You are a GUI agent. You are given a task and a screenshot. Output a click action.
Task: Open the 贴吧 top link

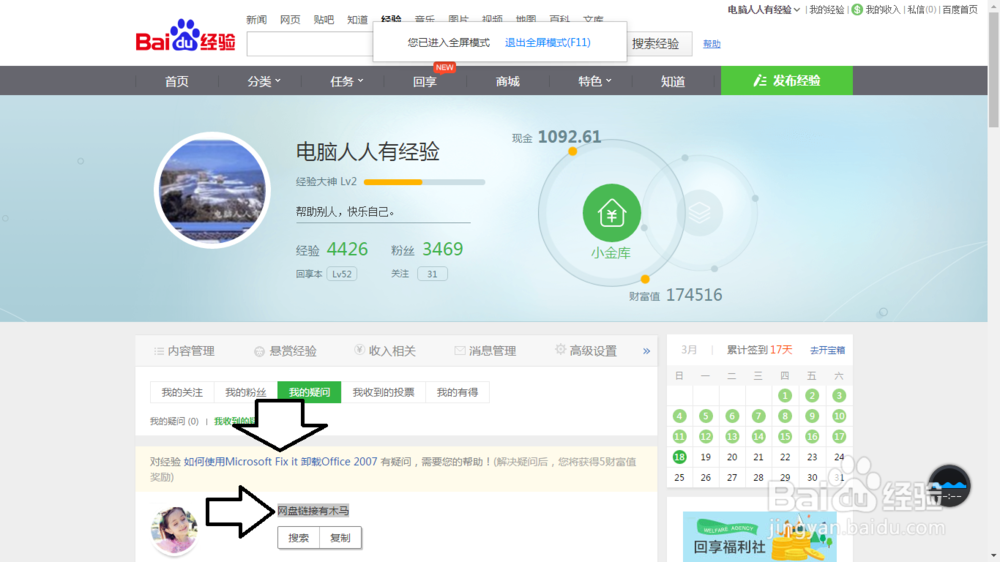324,20
